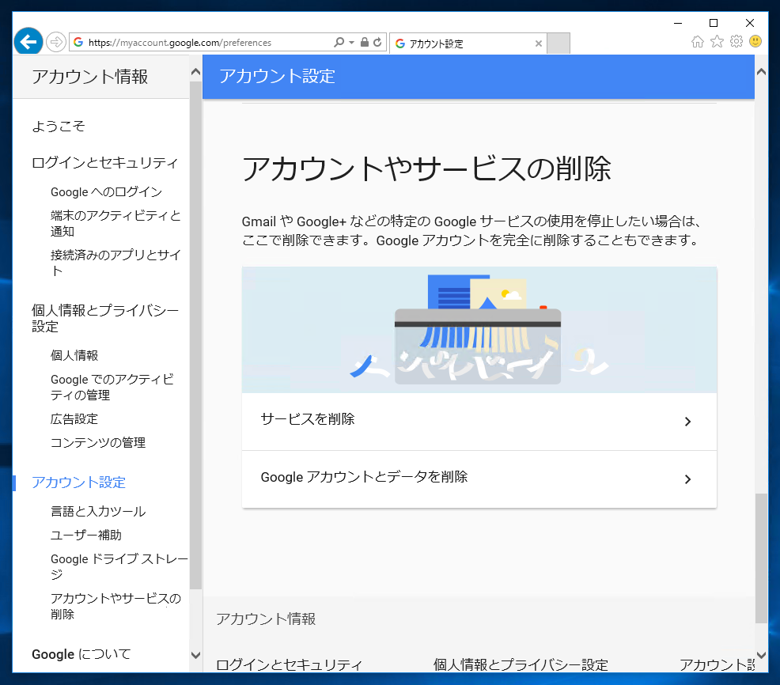780x685 pixels.
Task: Open Google ドライブ ストレージ sidebar link
Action: point(119,567)
